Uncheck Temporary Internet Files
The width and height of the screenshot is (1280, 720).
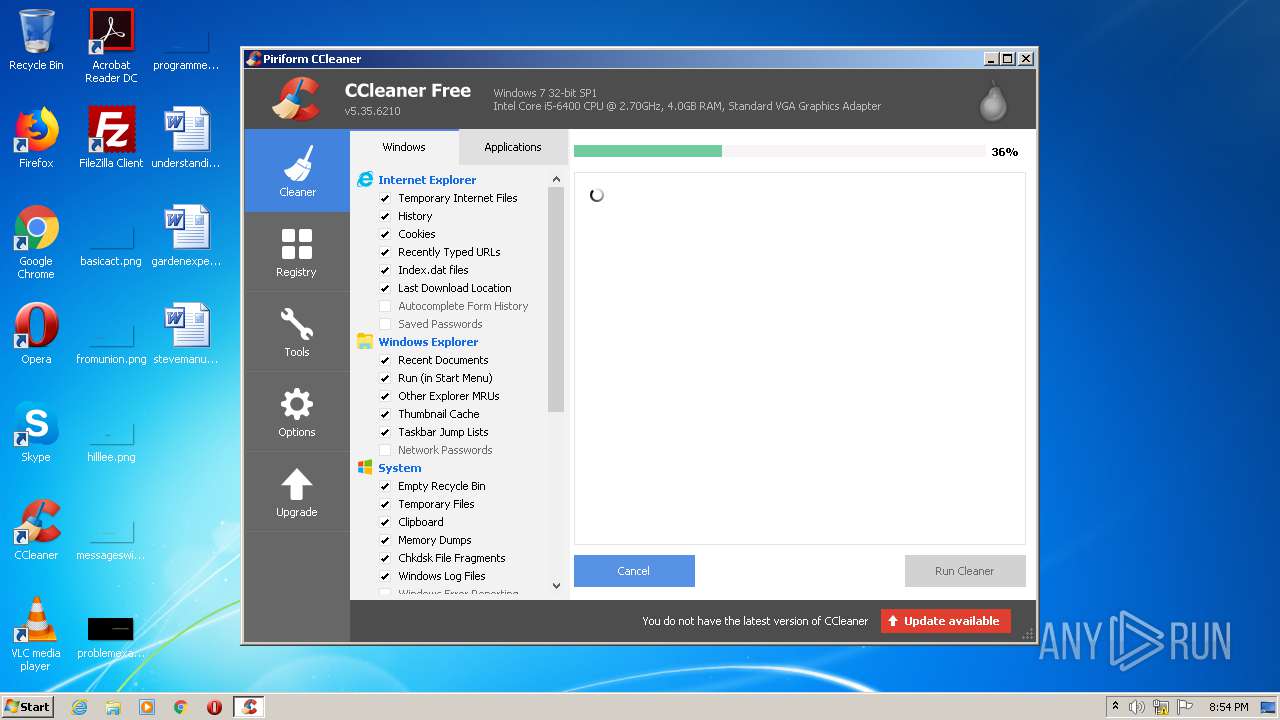(x=385, y=198)
